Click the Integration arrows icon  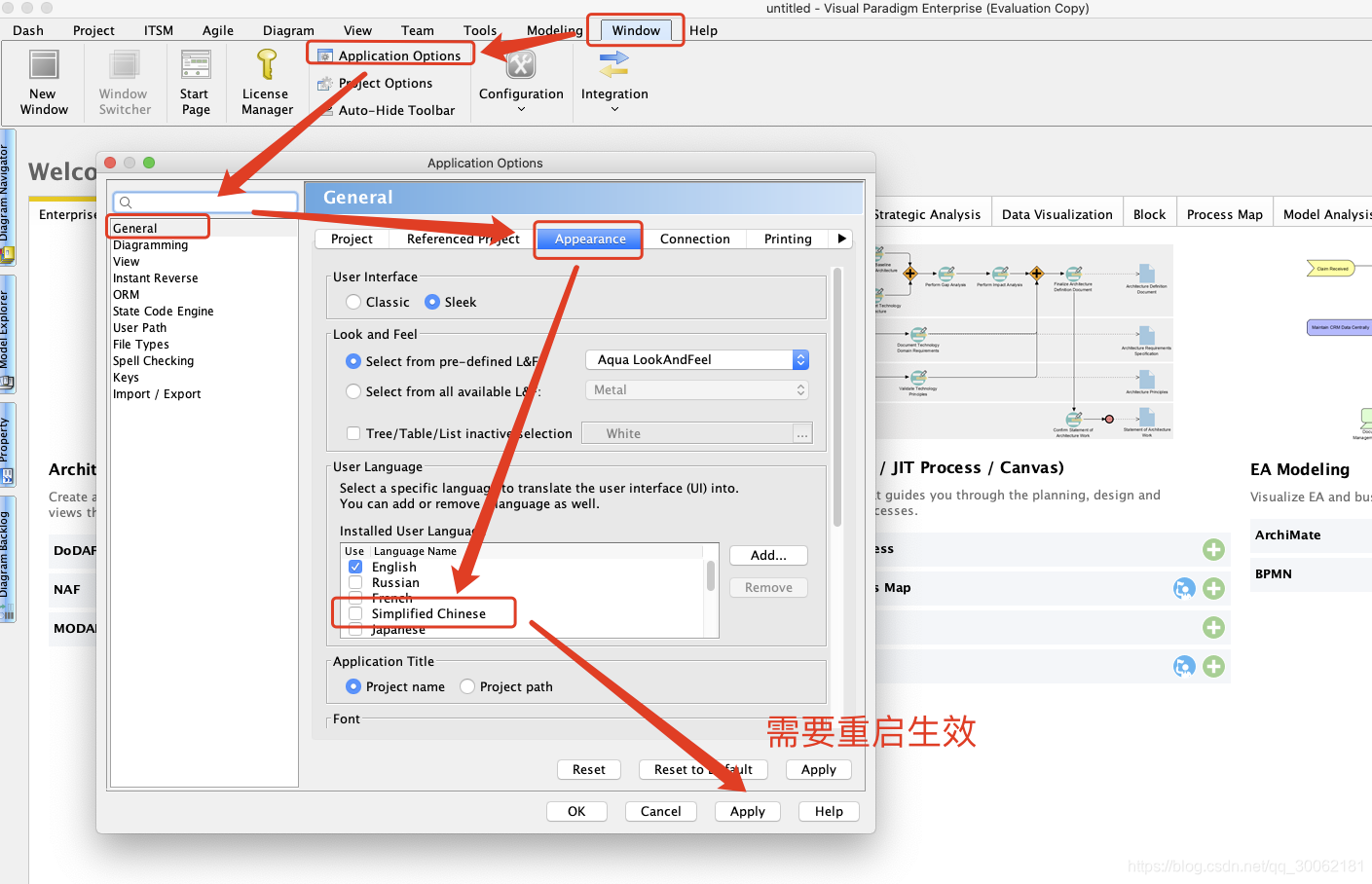pyautogui.click(x=613, y=65)
